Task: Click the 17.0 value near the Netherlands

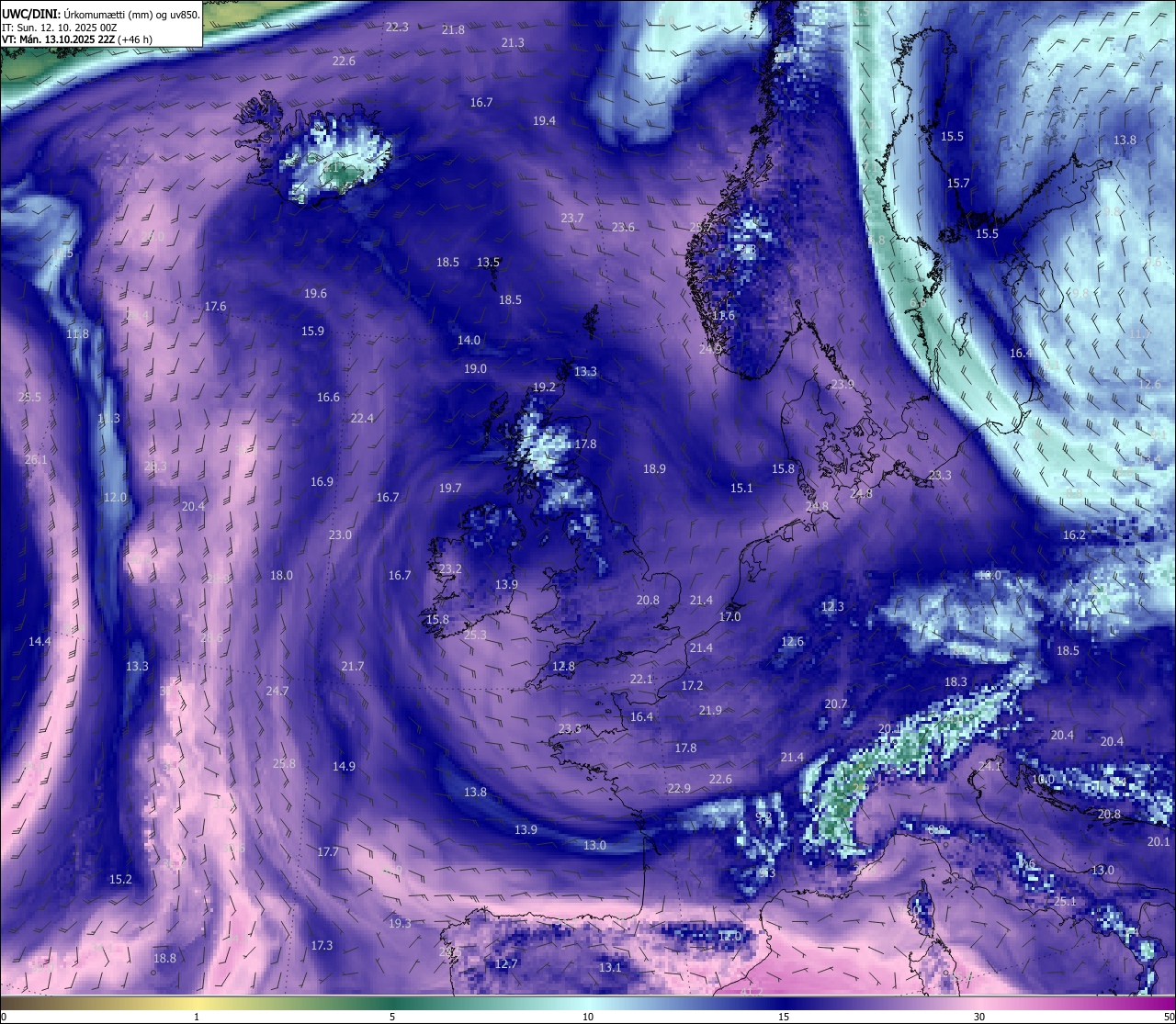Action: (x=729, y=617)
